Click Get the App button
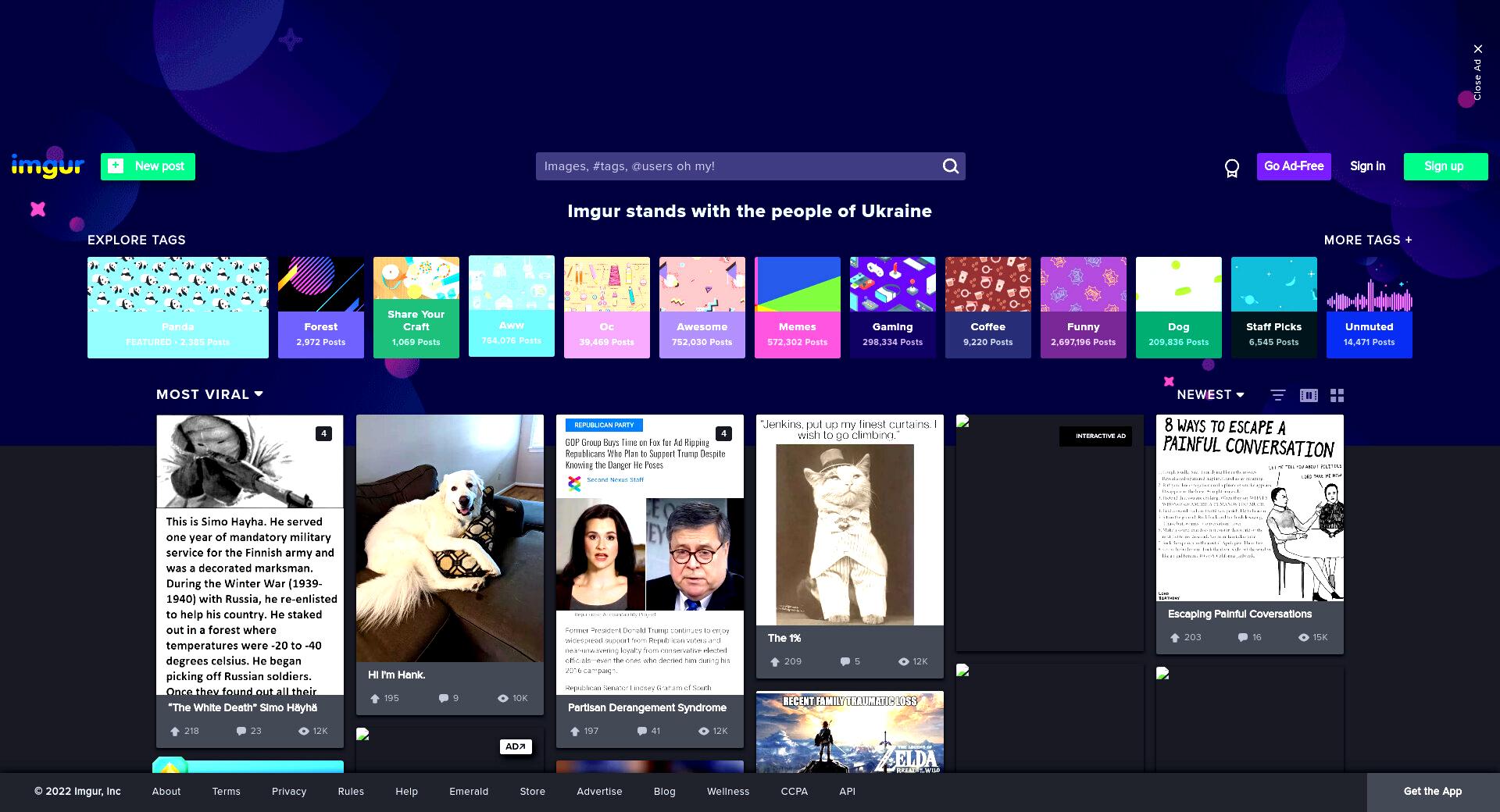The image size is (1500, 812). coord(1433,792)
